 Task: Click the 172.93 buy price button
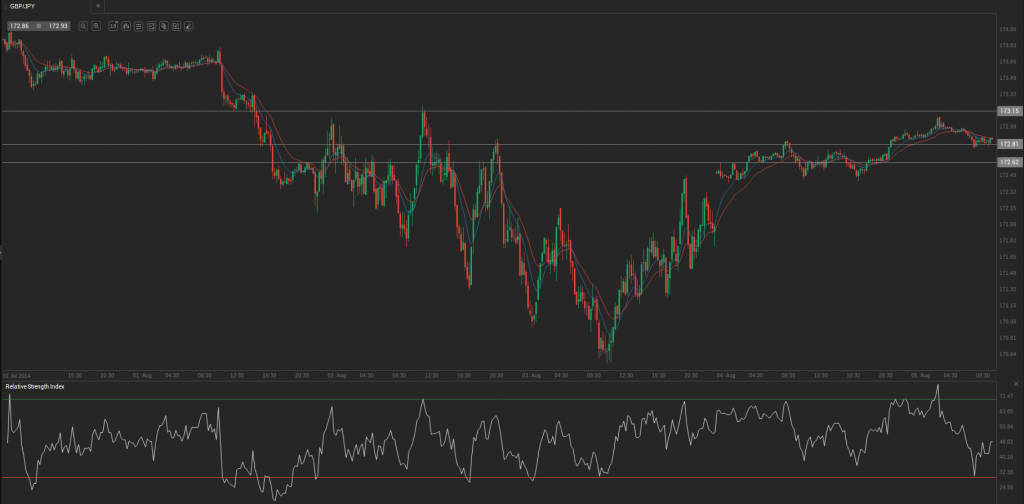pyautogui.click(x=57, y=26)
